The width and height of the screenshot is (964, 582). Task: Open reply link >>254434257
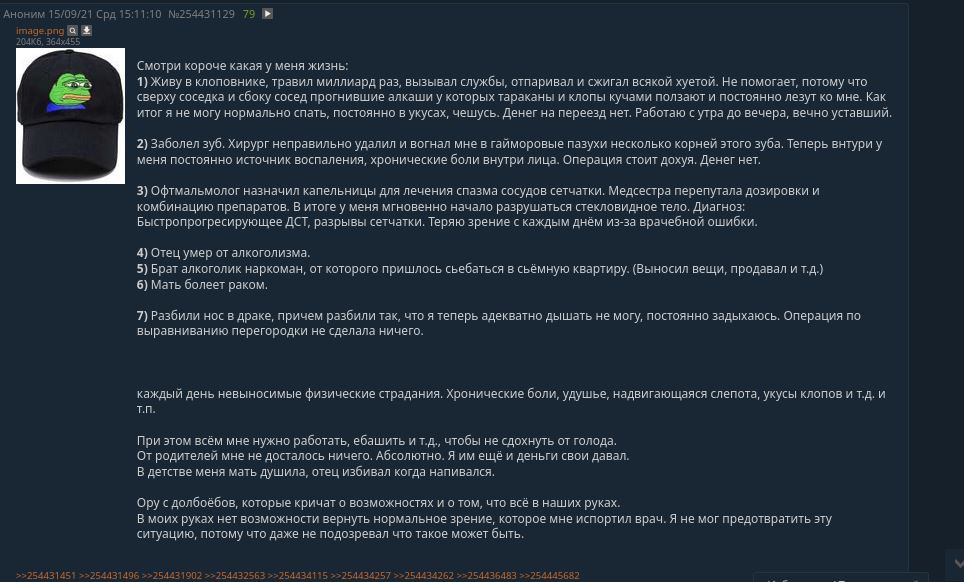pyautogui.click(x=361, y=576)
